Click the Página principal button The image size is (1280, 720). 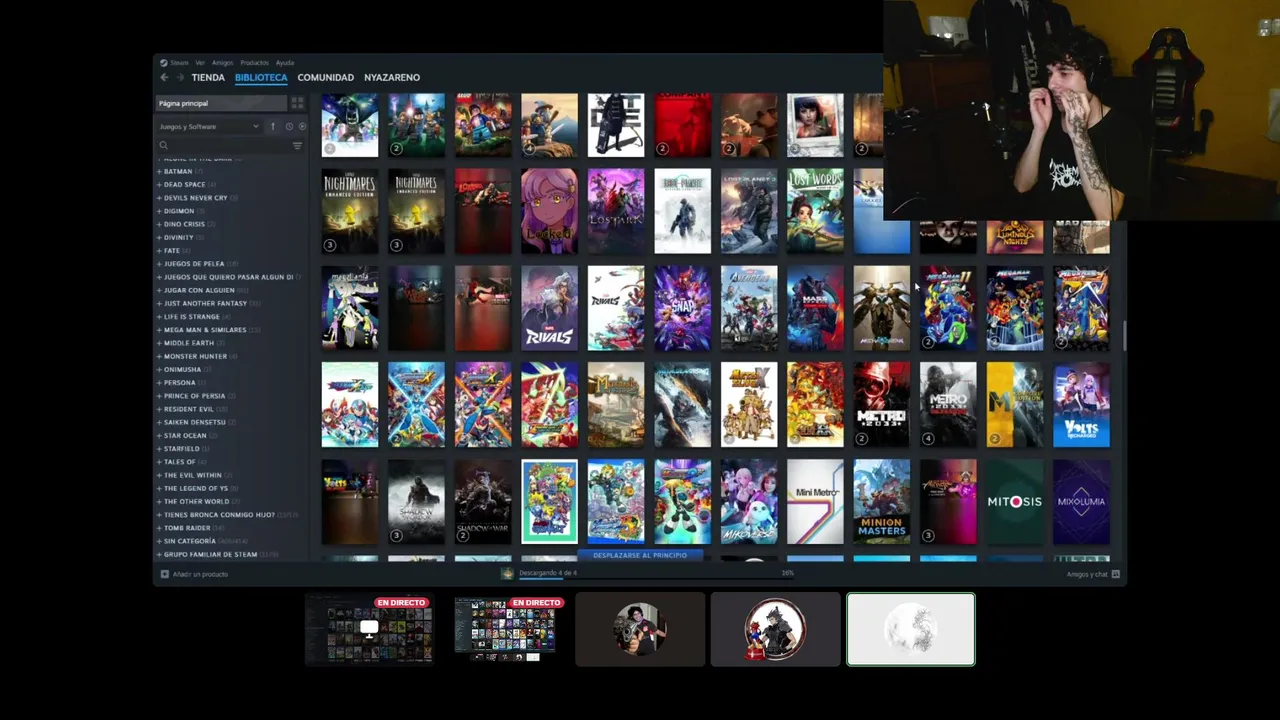click(x=221, y=103)
